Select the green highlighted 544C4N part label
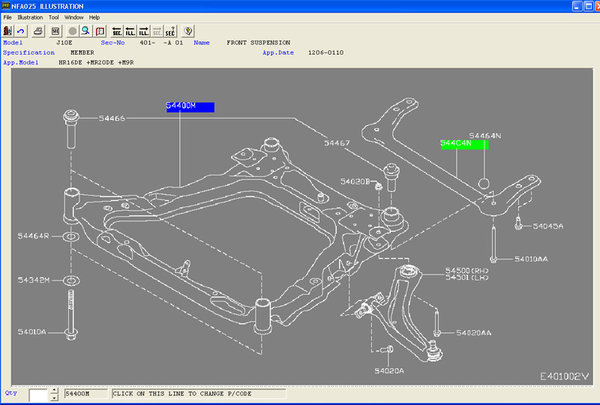 click(x=464, y=144)
